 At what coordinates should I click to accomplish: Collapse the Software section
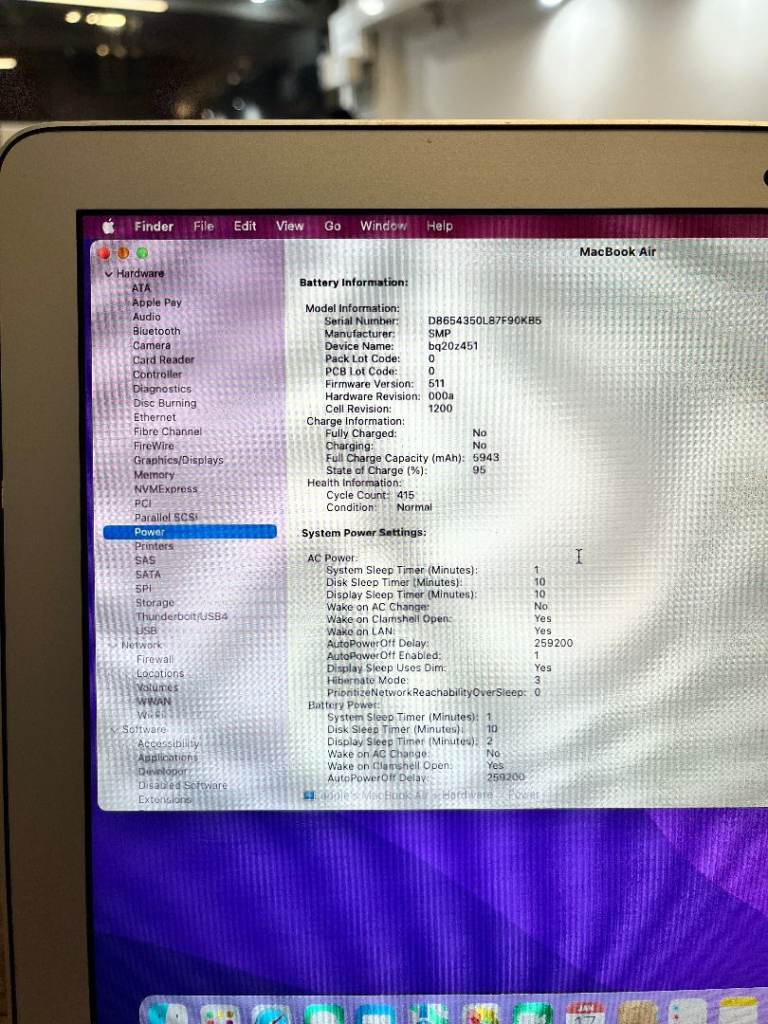tap(114, 730)
